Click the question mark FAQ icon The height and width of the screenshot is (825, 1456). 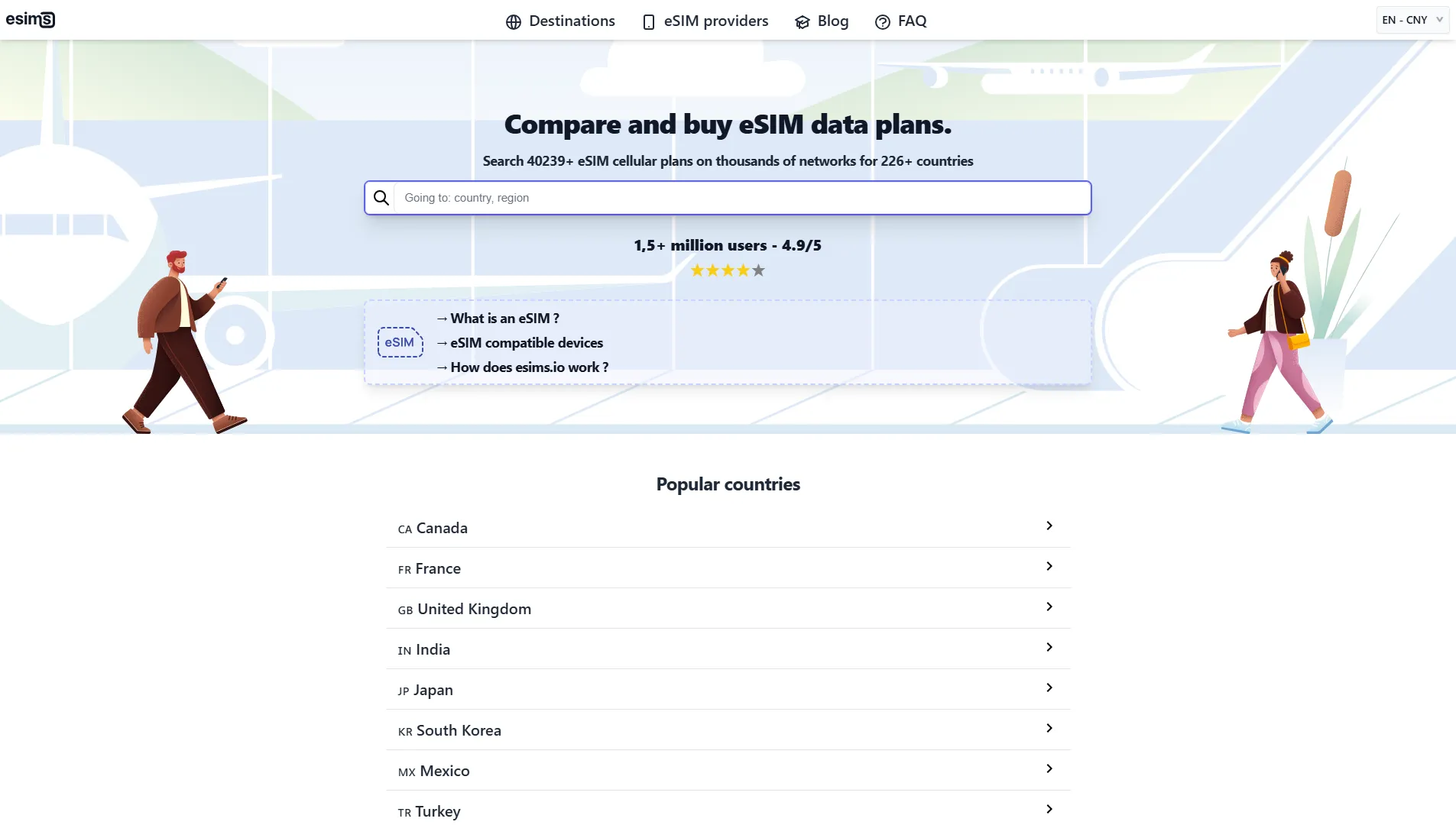[883, 22]
